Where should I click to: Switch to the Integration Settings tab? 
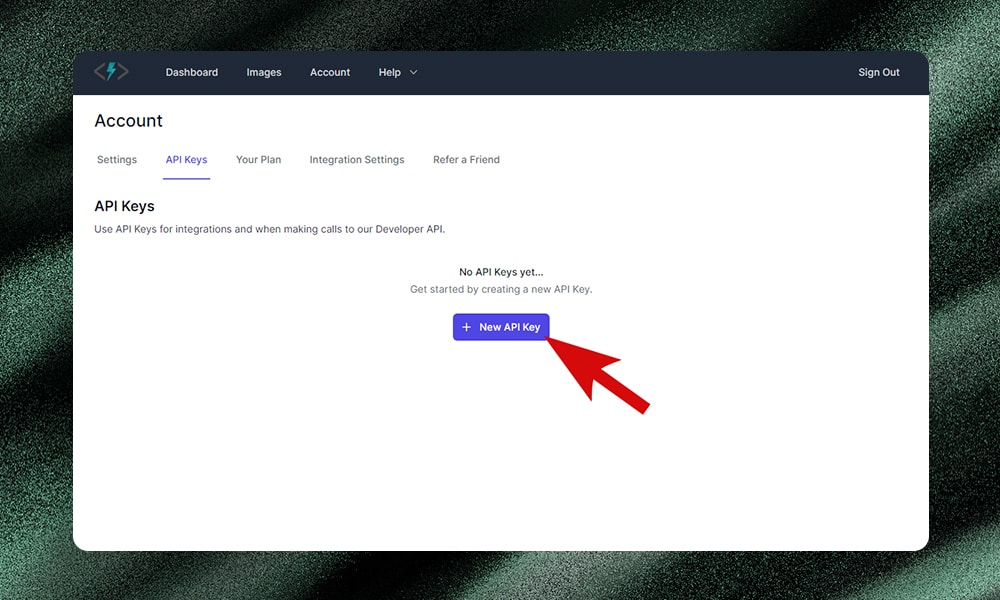click(357, 159)
